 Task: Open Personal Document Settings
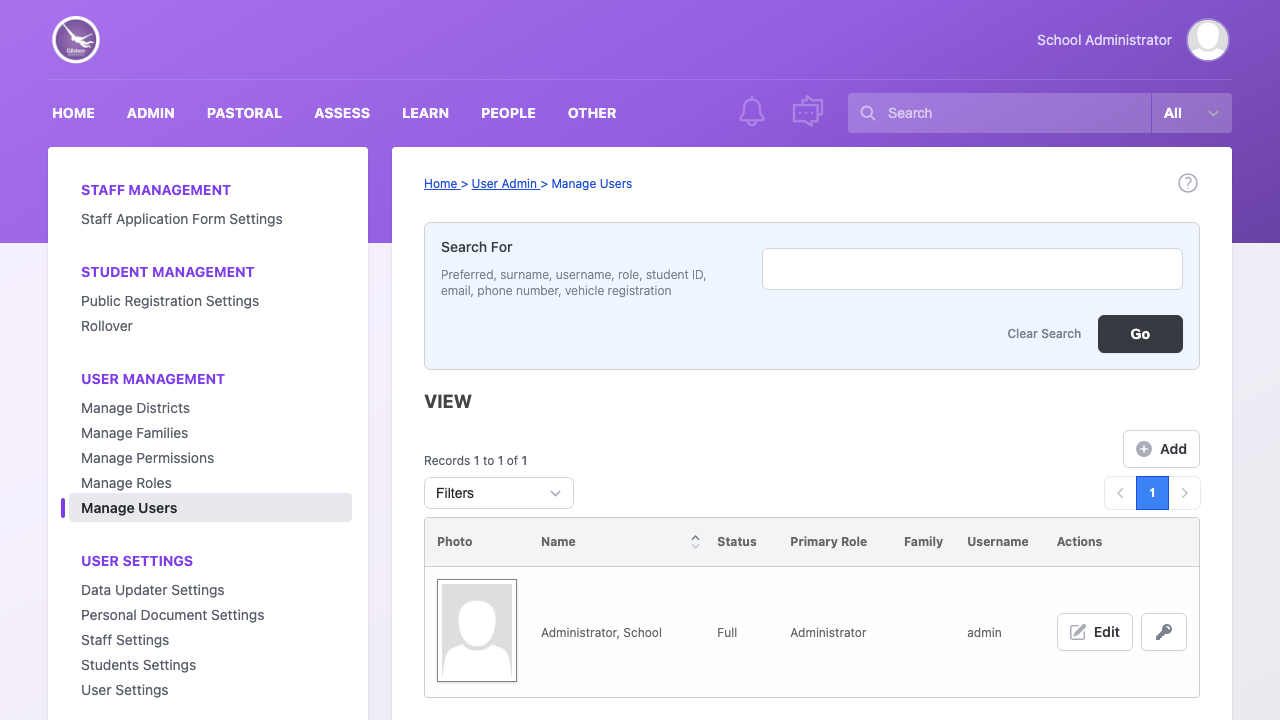click(173, 615)
